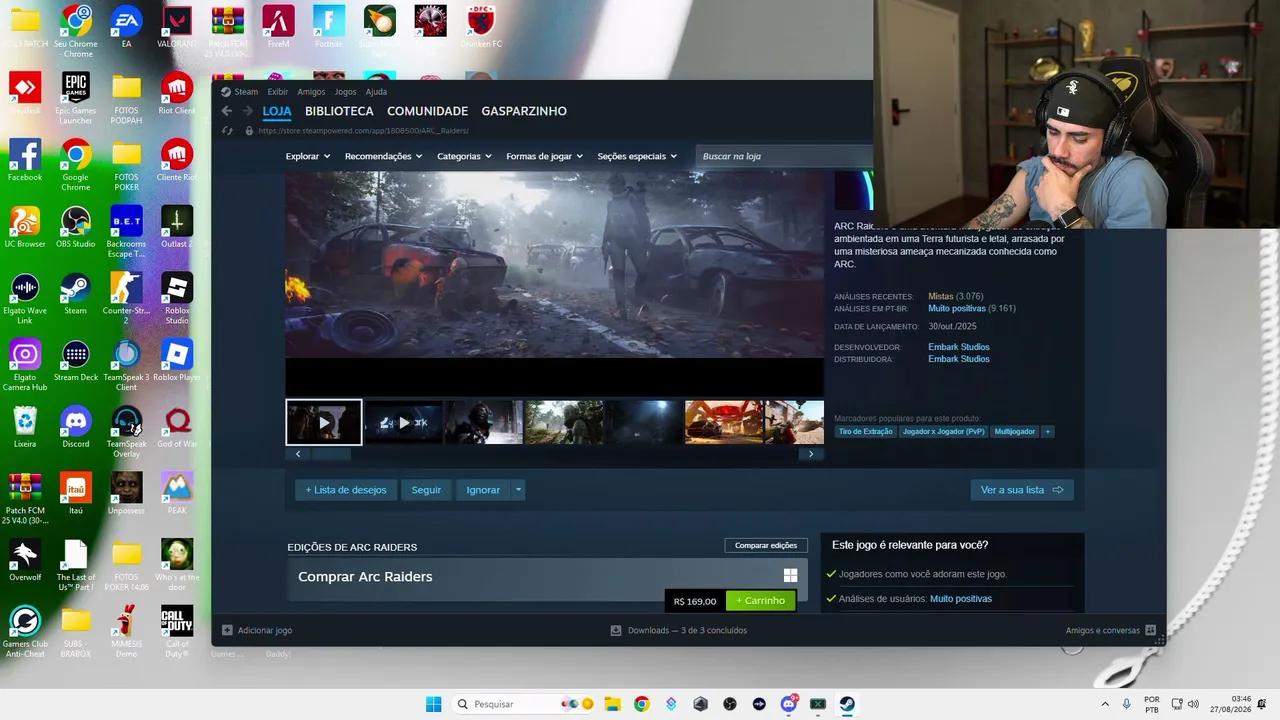The height and width of the screenshot is (720, 1280).
Task: Open Discord from the taskbar
Action: [x=788, y=704]
